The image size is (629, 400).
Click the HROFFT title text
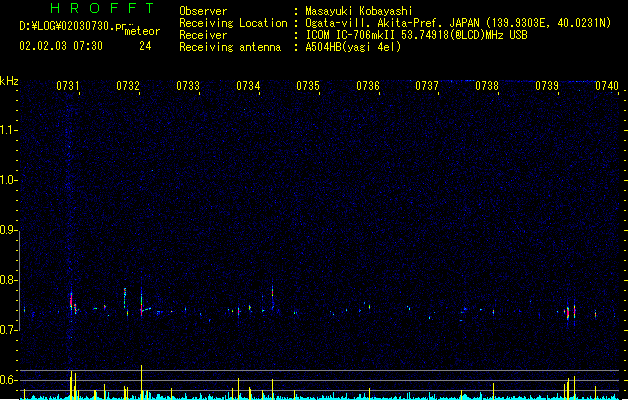click(x=102, y=8)
